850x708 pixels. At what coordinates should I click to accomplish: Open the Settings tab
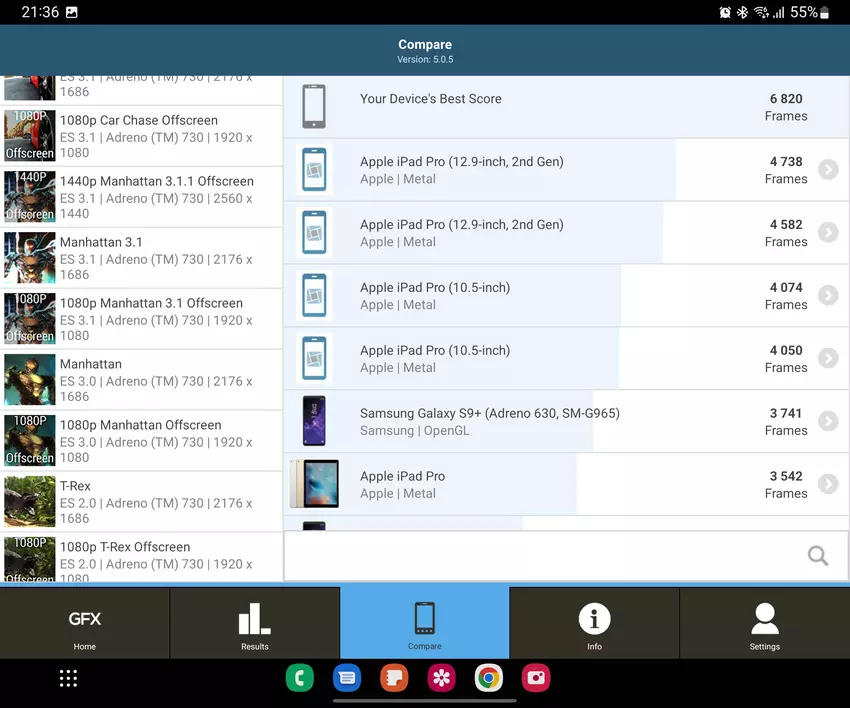(x=764, y=623)
